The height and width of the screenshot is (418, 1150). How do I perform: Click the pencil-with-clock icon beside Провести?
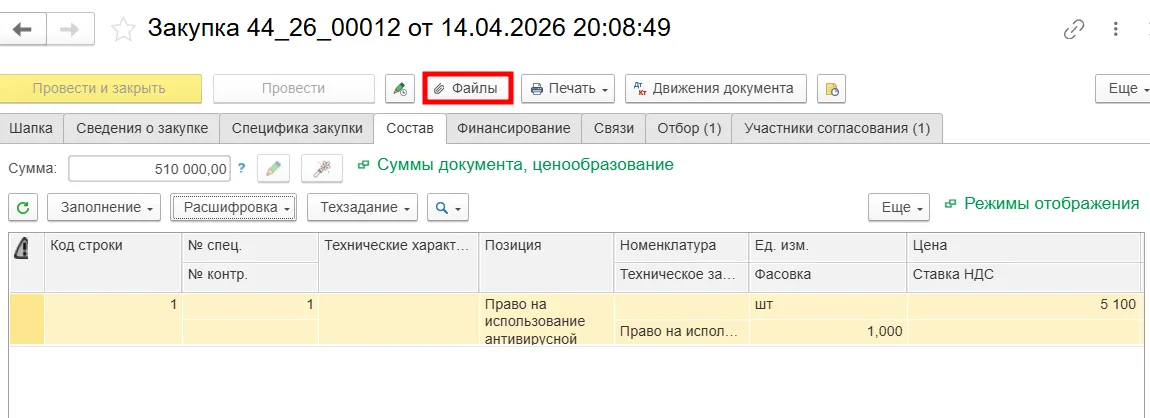pos(400,89)
